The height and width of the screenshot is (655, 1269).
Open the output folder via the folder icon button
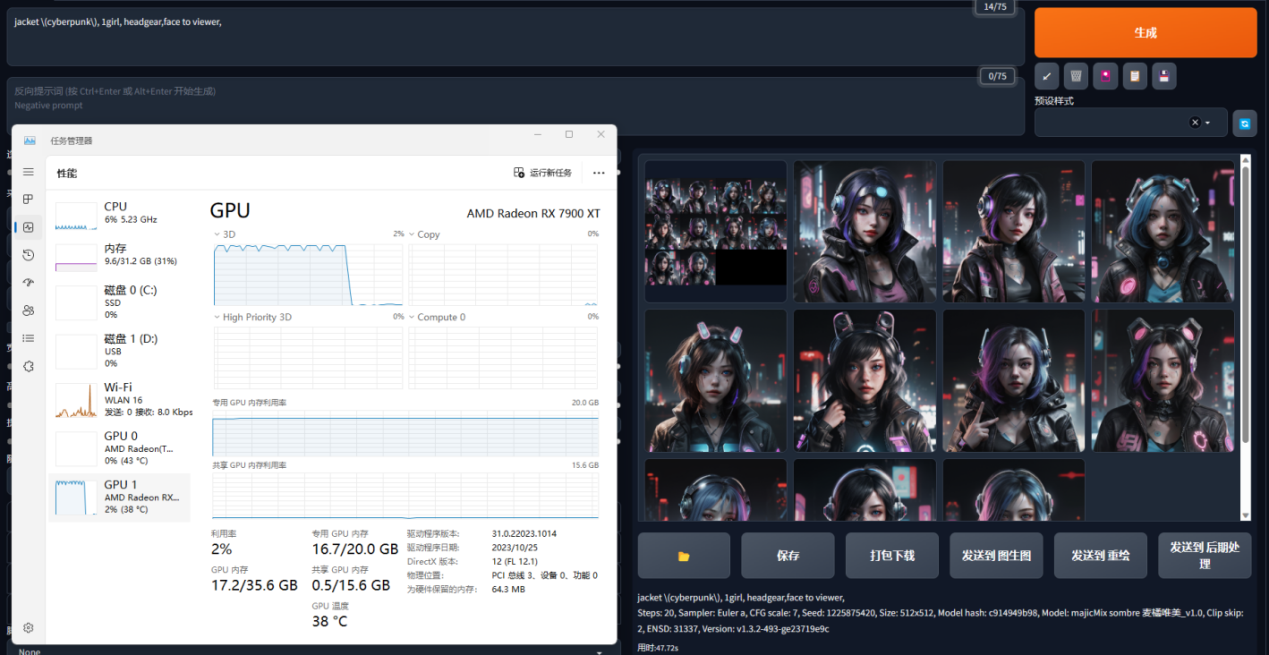(x=684, y=555)
